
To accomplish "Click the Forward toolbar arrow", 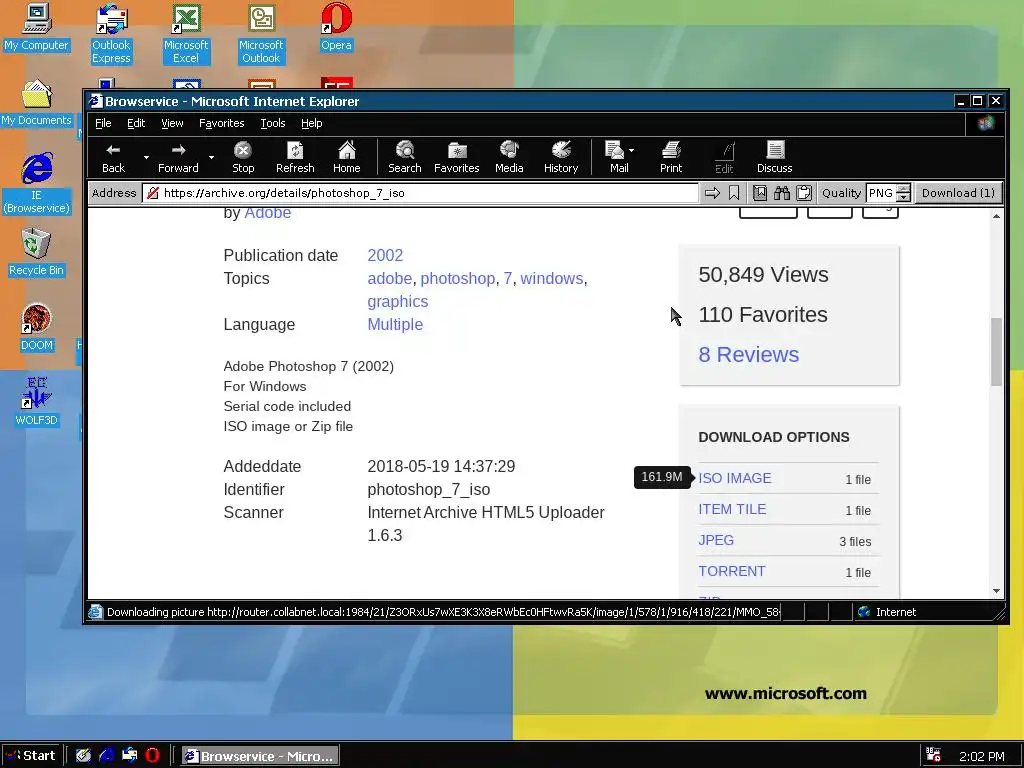I will coord(178,157).
